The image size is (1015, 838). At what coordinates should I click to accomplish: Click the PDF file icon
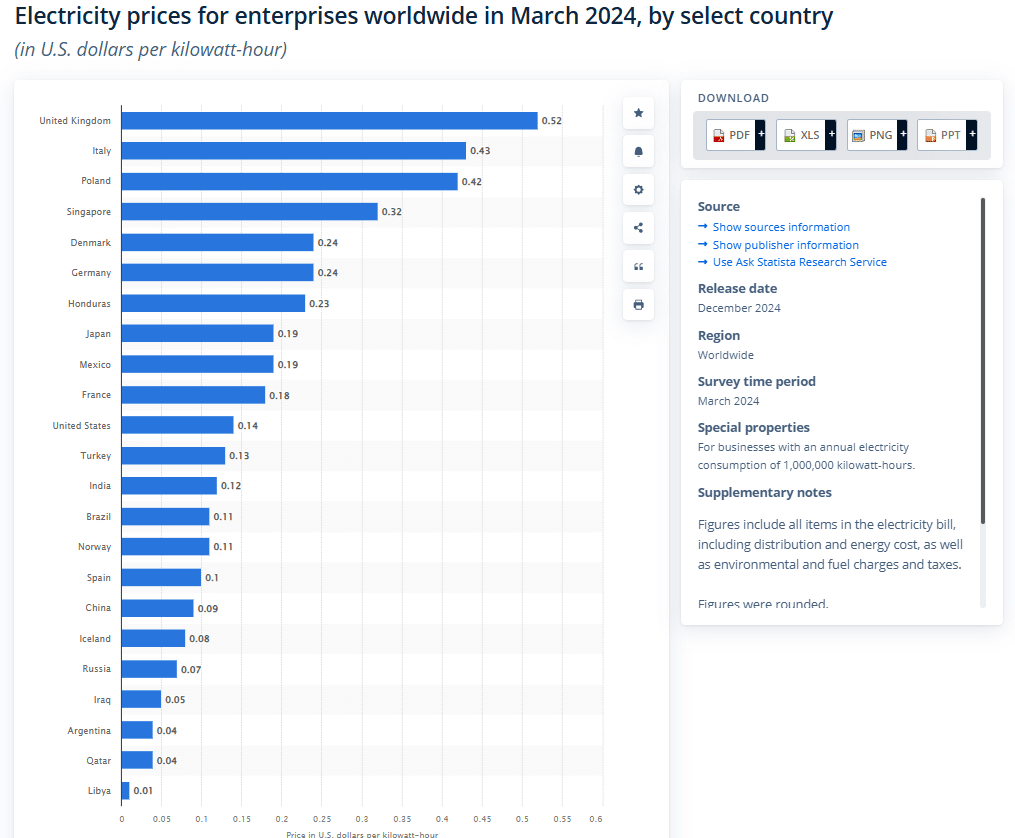point(718,135)
